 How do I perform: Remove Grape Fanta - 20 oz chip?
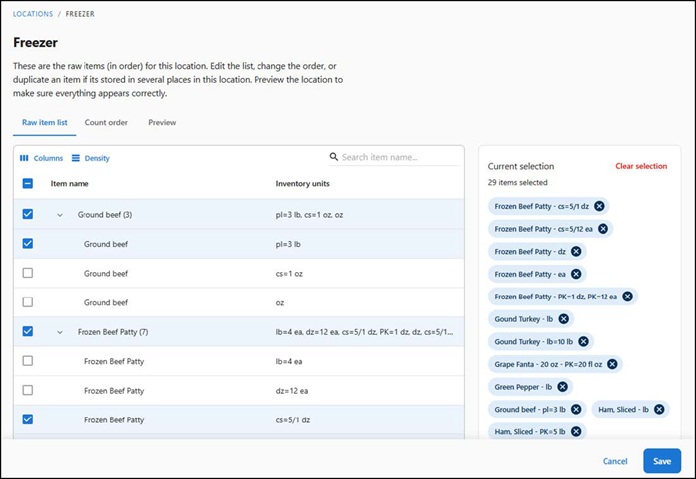coord(610,364)
